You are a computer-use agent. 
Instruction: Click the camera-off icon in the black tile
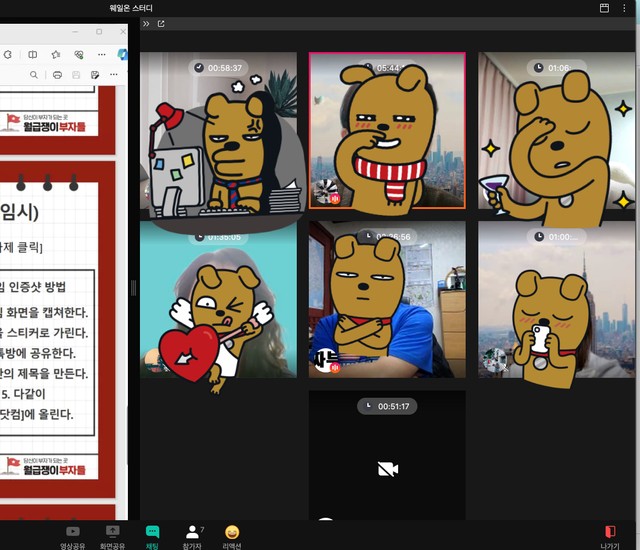pos(388,469)
